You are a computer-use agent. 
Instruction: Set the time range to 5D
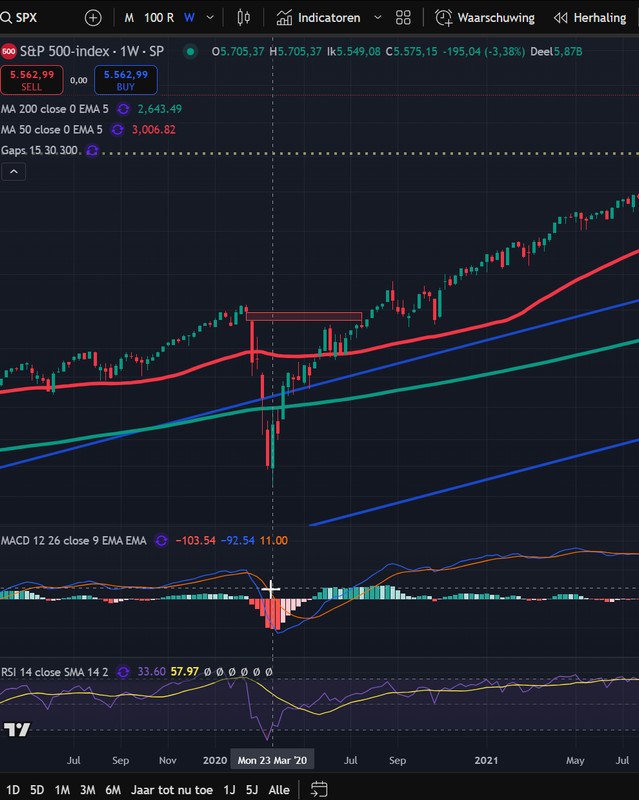coord(37,790)
